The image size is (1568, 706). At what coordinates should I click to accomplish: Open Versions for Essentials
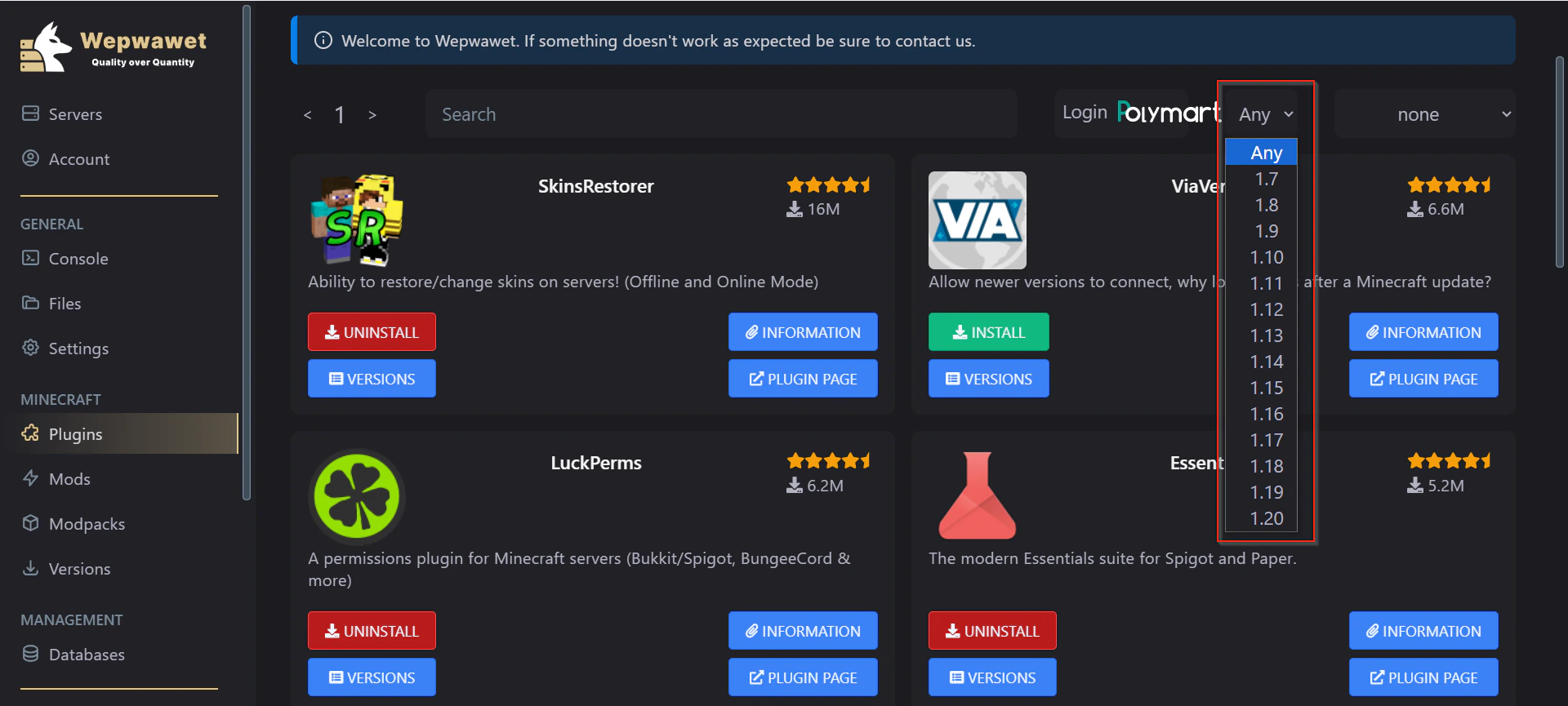pyautogui.click(x=992, y=677)
